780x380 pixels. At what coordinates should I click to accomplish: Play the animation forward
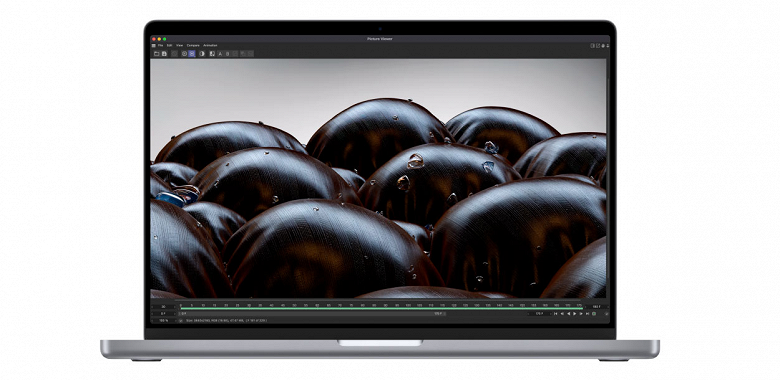pos(575,314)
